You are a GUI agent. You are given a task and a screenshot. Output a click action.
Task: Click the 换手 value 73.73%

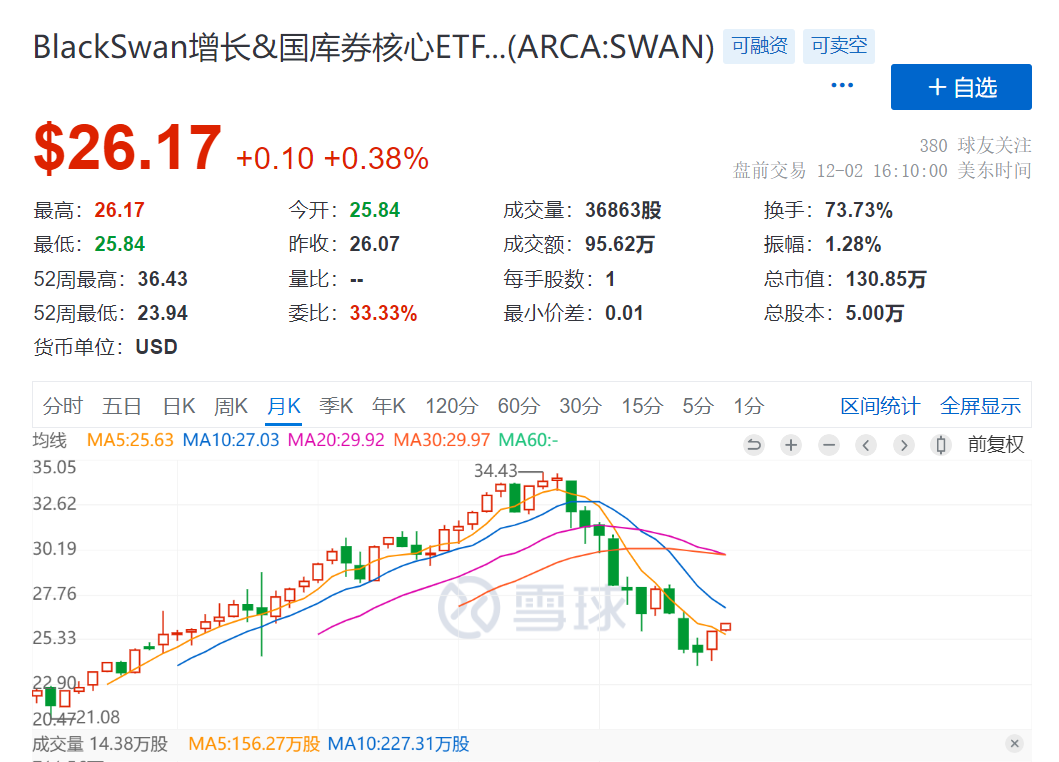(x=859, y=211)
